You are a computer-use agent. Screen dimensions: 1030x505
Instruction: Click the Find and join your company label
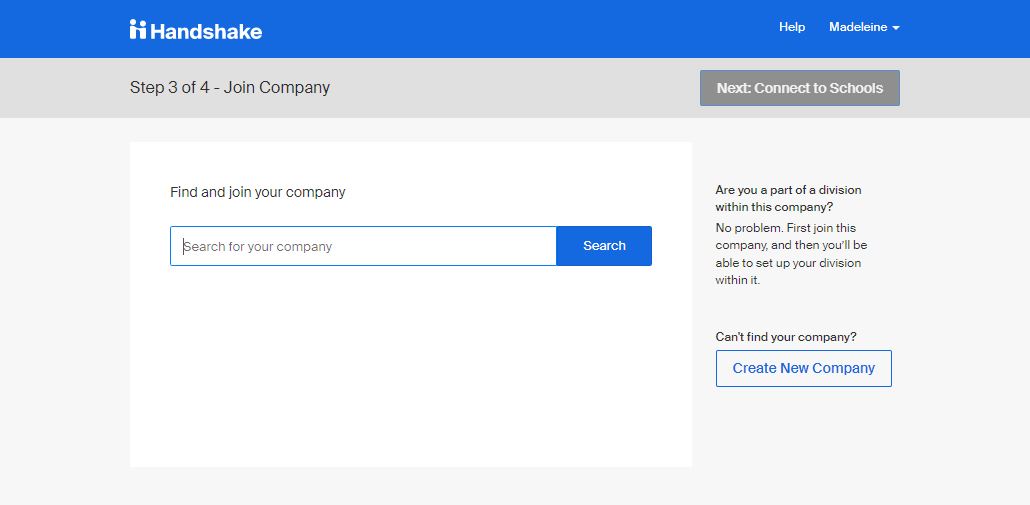click(258, 192)
